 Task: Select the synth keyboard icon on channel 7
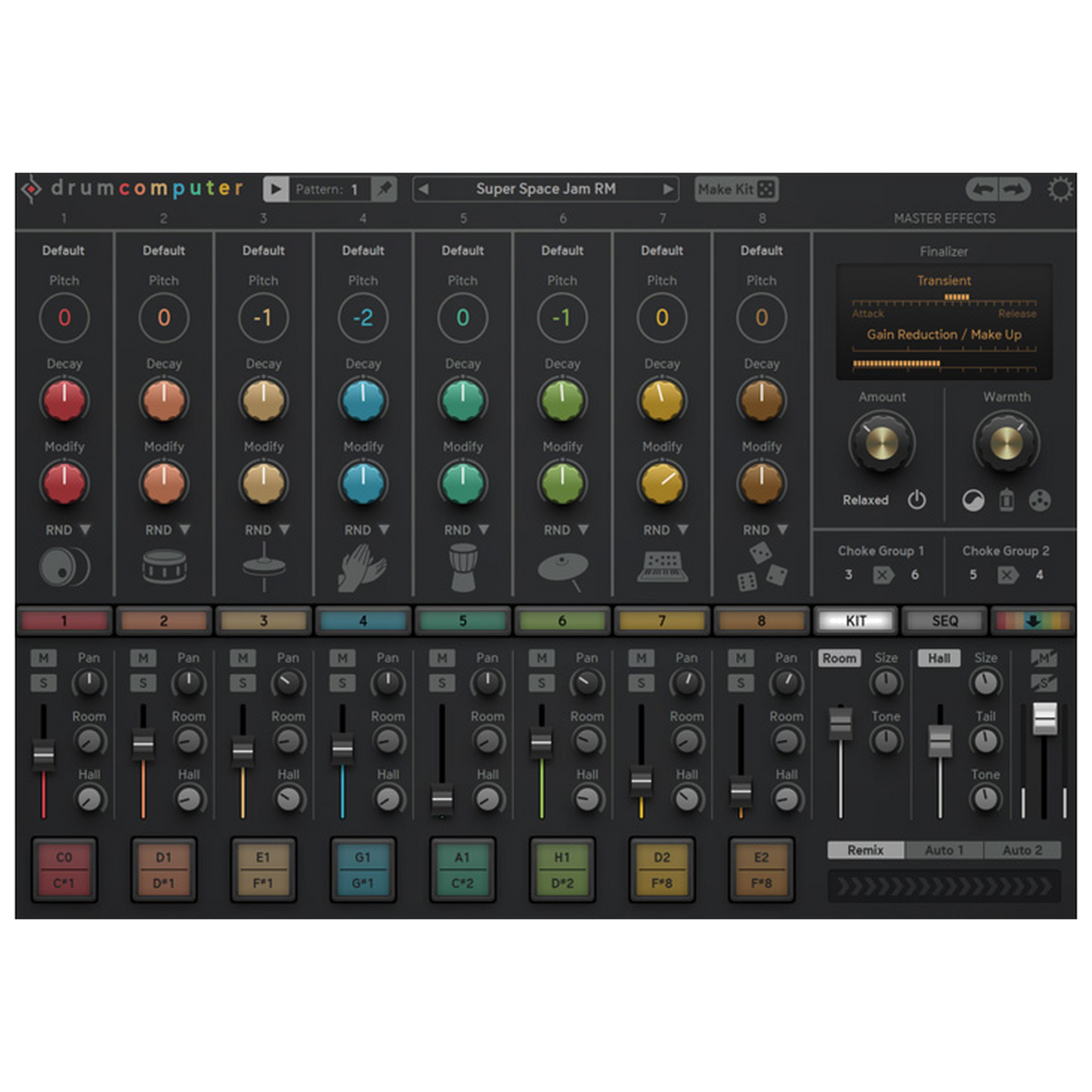pos(662,567)
